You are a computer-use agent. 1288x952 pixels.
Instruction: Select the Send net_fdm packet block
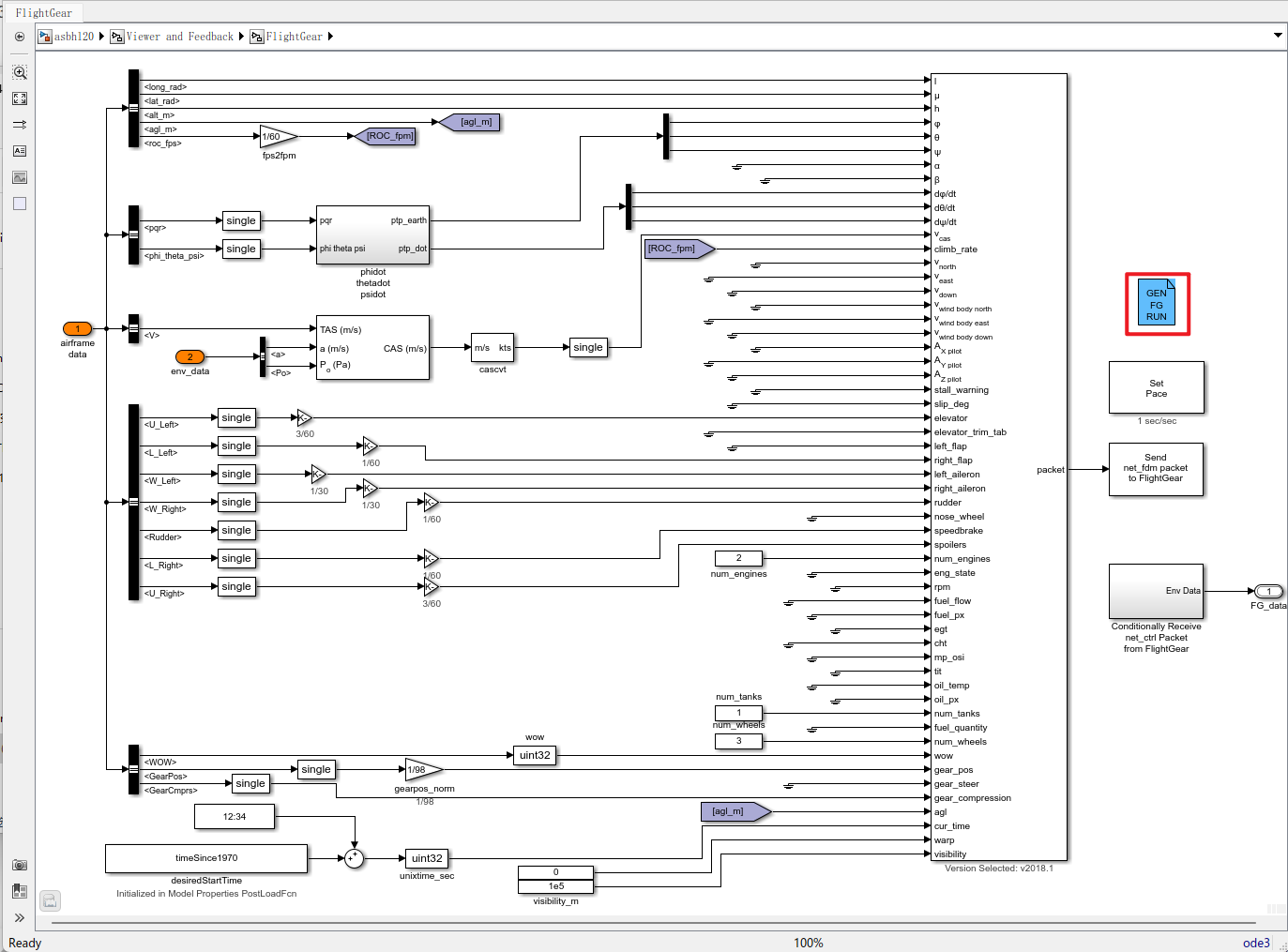1156,469
